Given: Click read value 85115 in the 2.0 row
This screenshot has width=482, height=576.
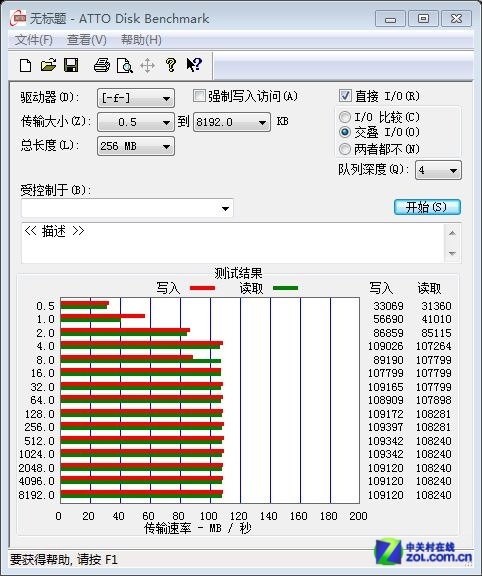Looking at the screenshot, I should (x=436, y=333).
